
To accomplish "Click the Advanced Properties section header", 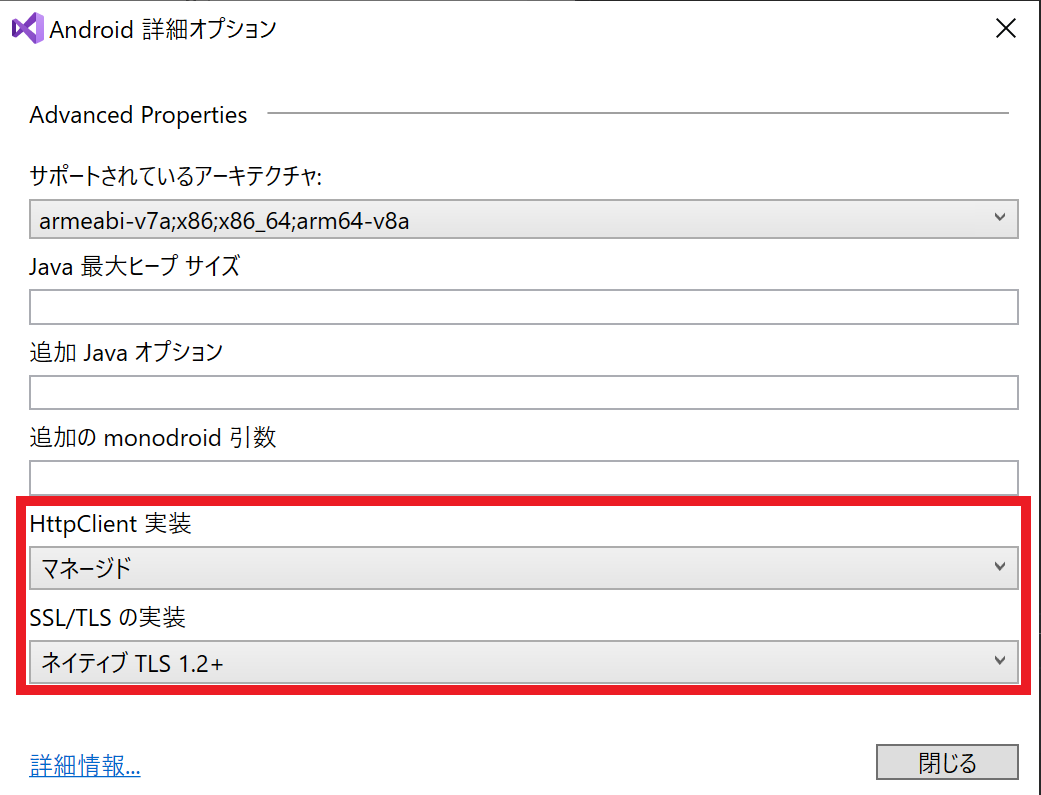I will tap(138, 115).
